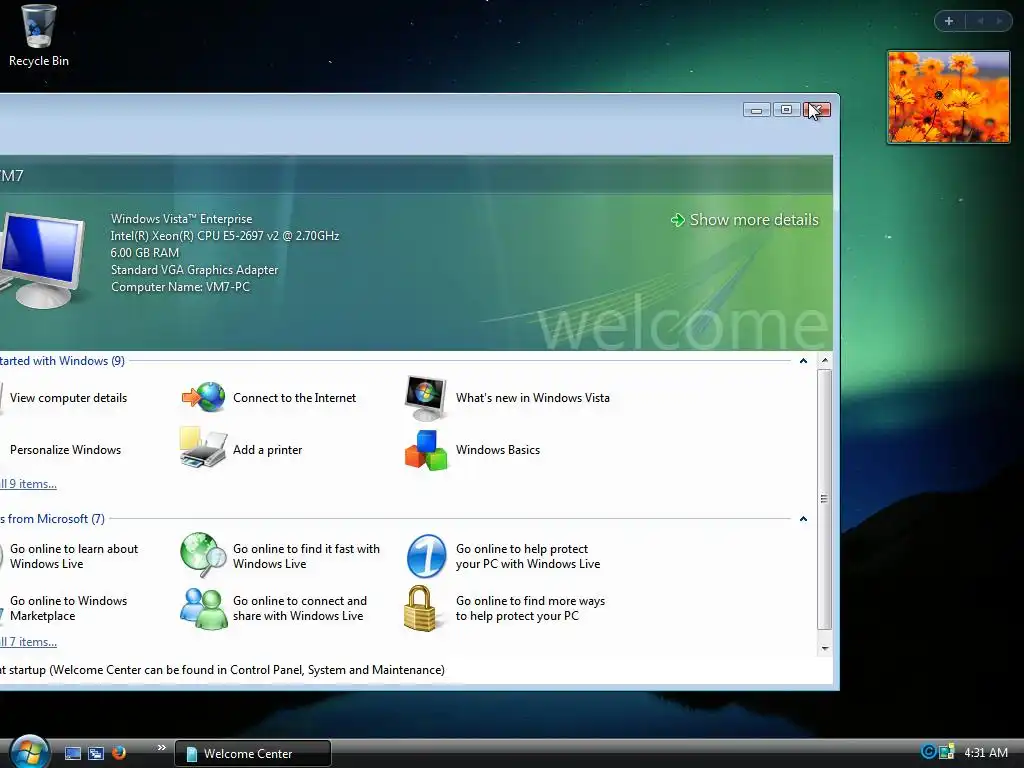Click the green arrow beside Show more details
The image size is (1024, 768).
tap(677, 220)
